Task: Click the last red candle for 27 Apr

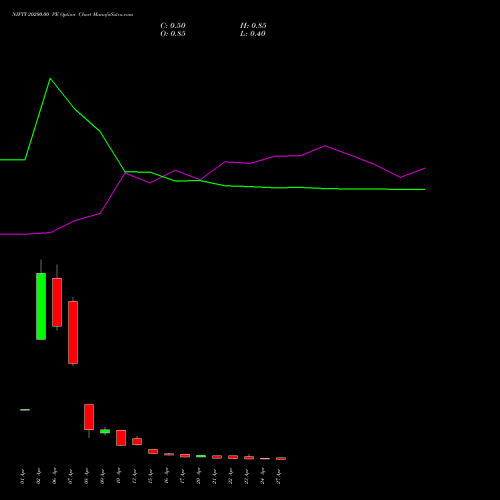Action: (281, 458)
